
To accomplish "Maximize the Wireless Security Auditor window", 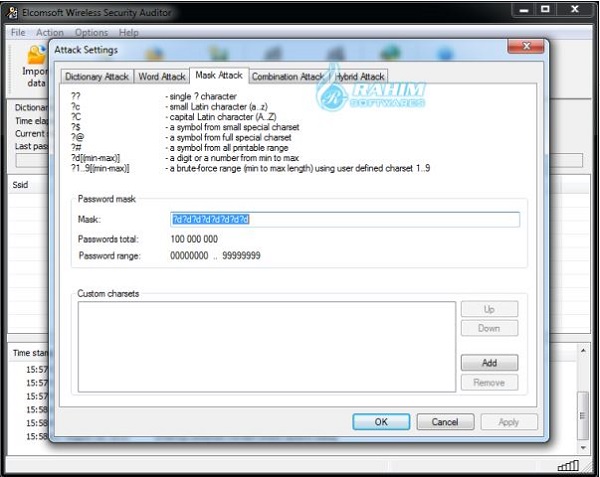I will click(545, 10).
